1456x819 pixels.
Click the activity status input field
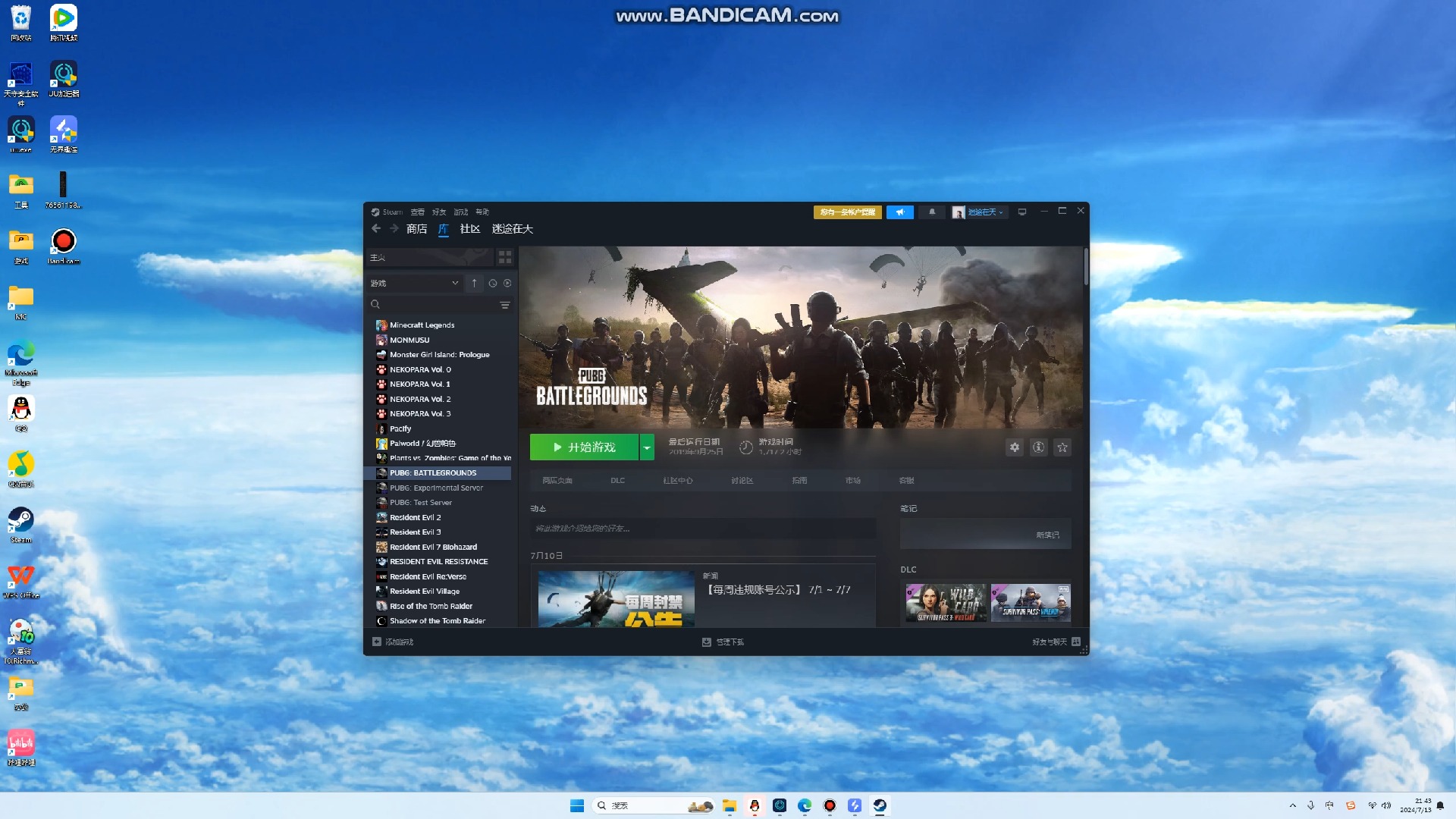(x=703, y=529)
